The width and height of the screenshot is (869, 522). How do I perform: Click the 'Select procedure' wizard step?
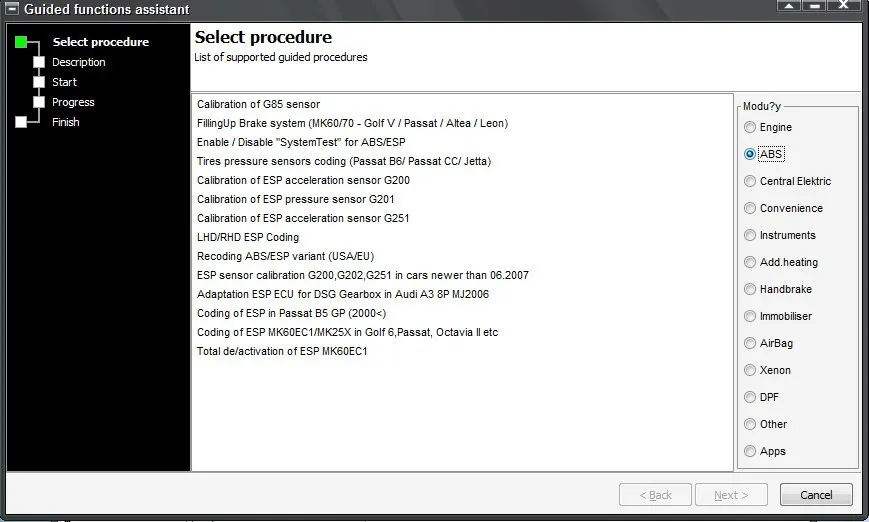[100, 42]
